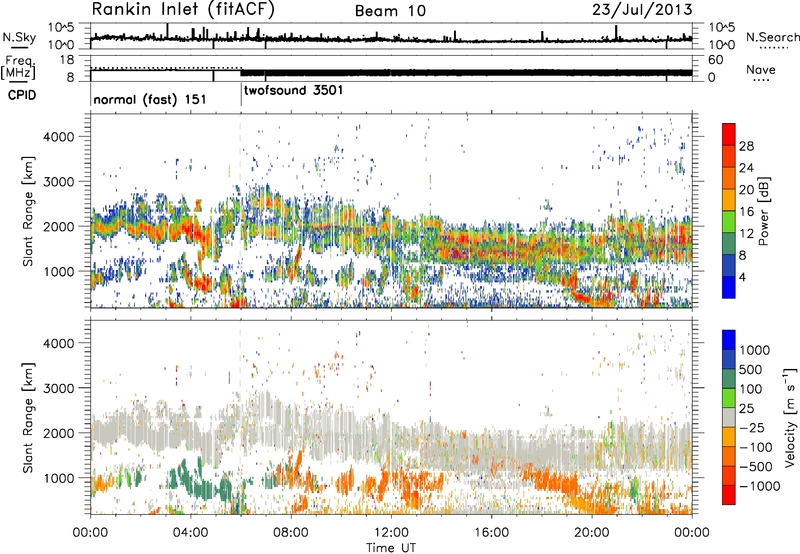800x554 pixels.
Task: Click the 'Beam 10' label
Action: coord(390,11)
